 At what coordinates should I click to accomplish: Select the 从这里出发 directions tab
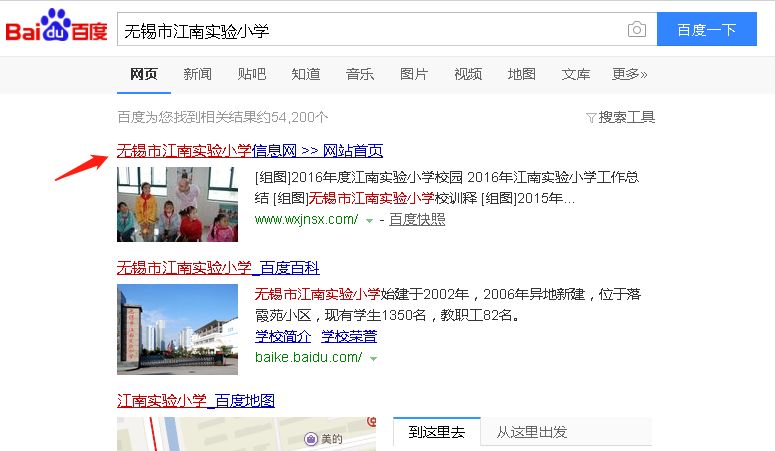pos(532,432)
